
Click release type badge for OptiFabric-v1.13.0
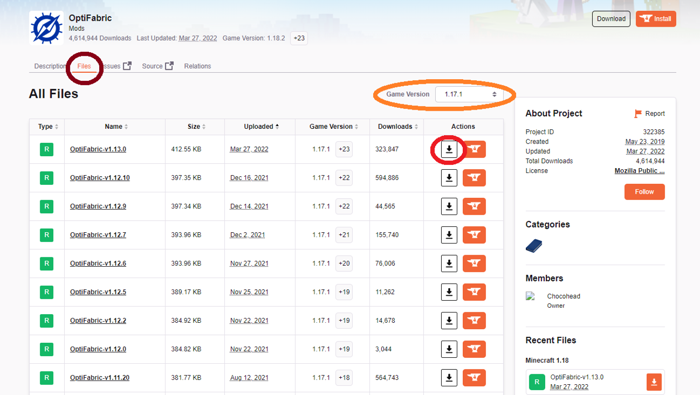pyautogui.click(x=46, y=149)
